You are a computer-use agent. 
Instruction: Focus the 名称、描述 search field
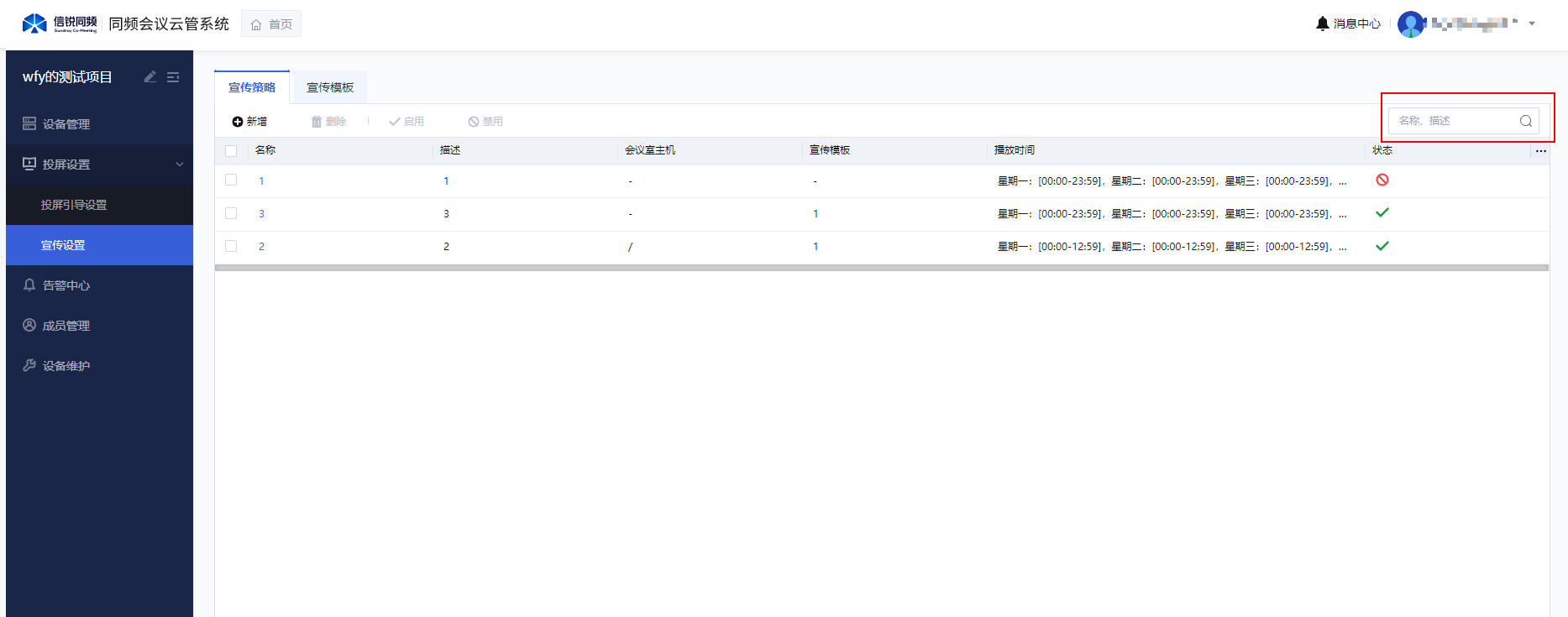(1453, 121)
